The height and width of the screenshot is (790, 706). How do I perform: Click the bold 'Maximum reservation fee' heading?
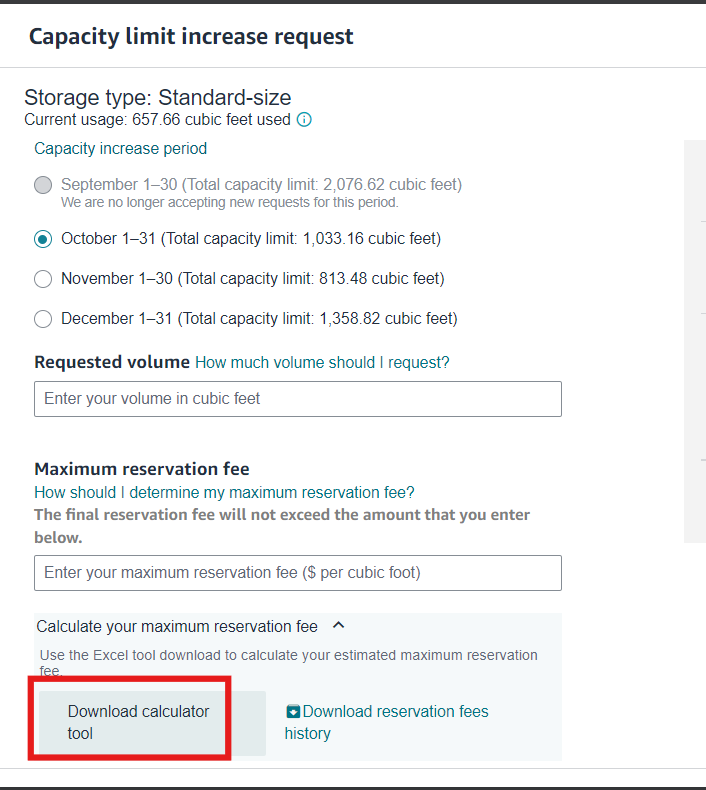[141, 469]
